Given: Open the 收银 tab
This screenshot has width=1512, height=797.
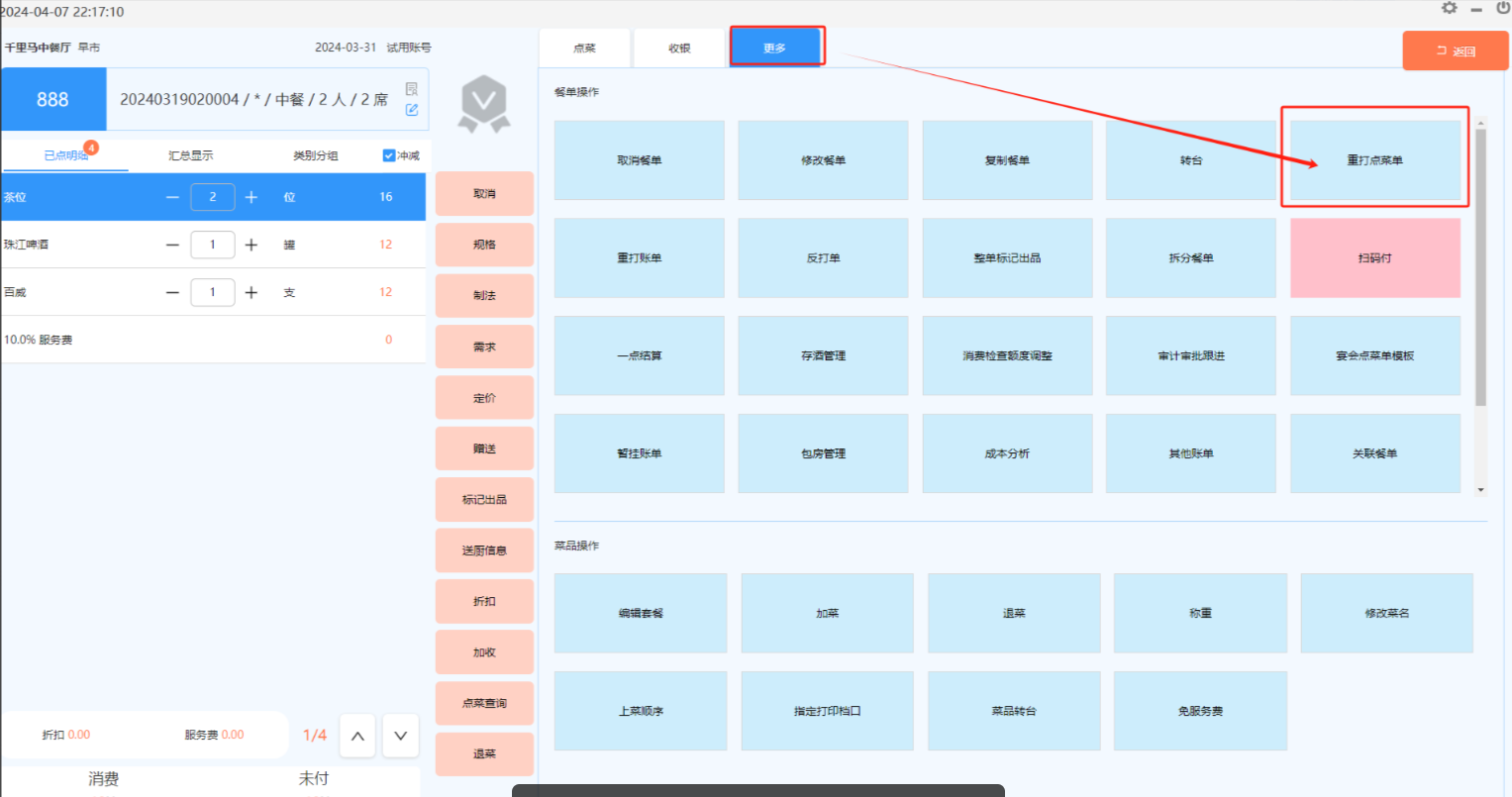Looking at the screenshot, I should 679,48.
